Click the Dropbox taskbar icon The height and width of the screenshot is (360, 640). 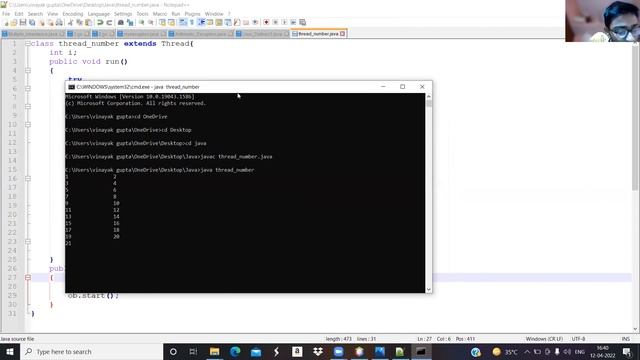tap(318, 351)
